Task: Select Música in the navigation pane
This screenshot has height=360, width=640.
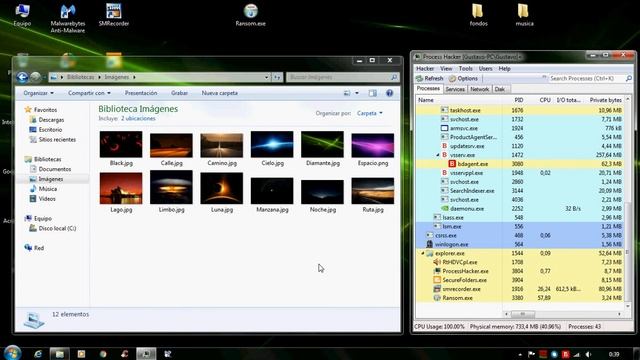Action: [x=43, y=189]
